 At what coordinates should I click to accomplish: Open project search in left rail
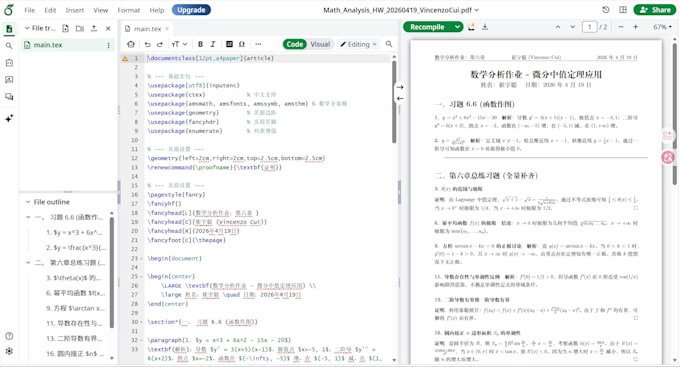(x=9, y=46)
